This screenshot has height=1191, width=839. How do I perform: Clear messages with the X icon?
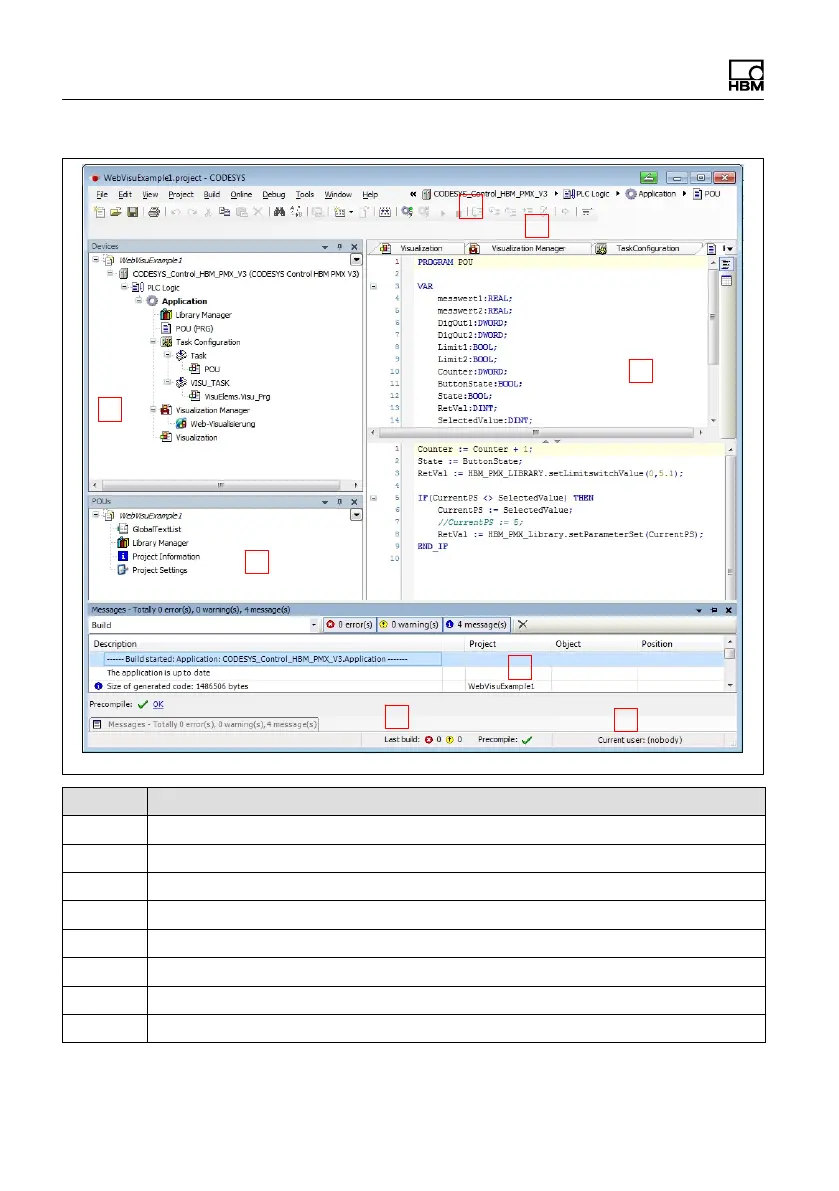(x=522, y=624)
